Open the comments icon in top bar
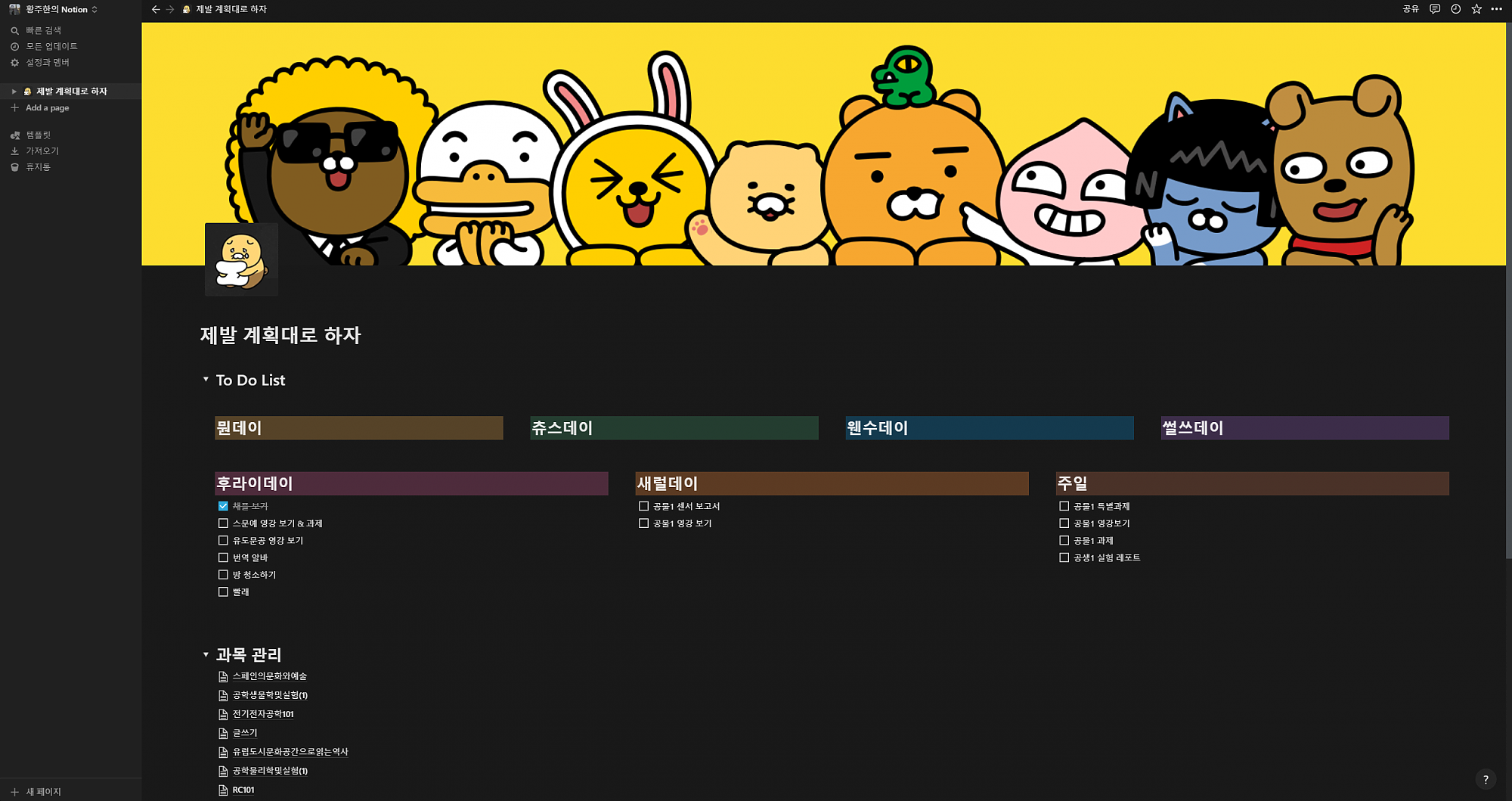The height and width of the screenshot is (801, 1512). pyautogui.click(x=1435, y=9)
